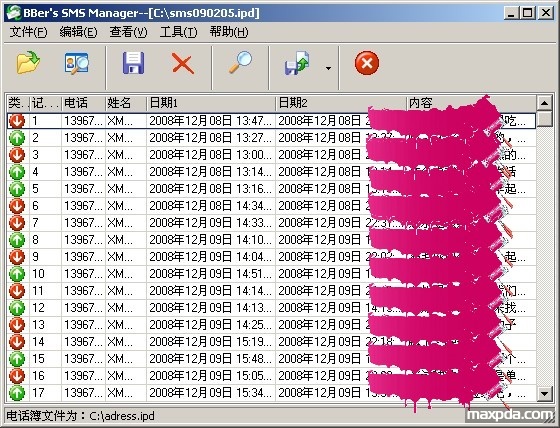Click the phone cell of record 9
560x428 pixels.
click(83, 257)
